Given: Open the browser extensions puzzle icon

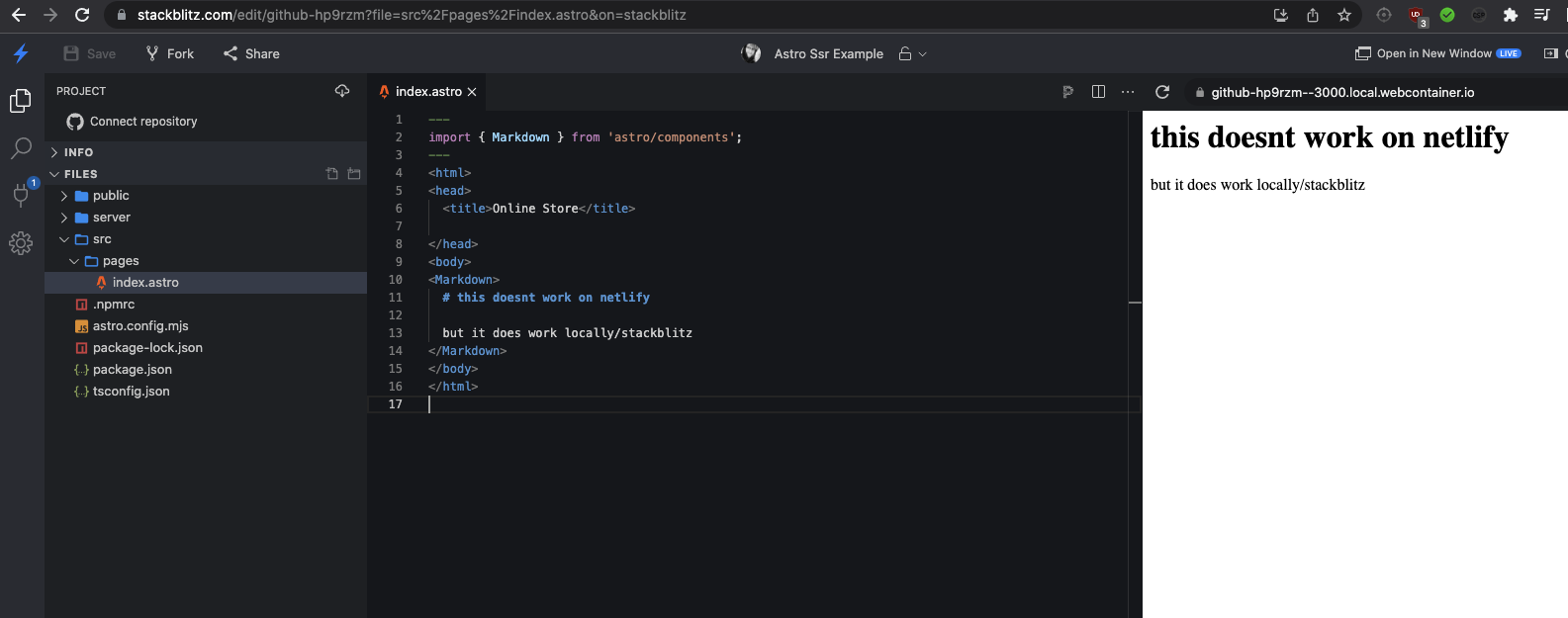Looking at the screenshot, I should (1511, 15).
